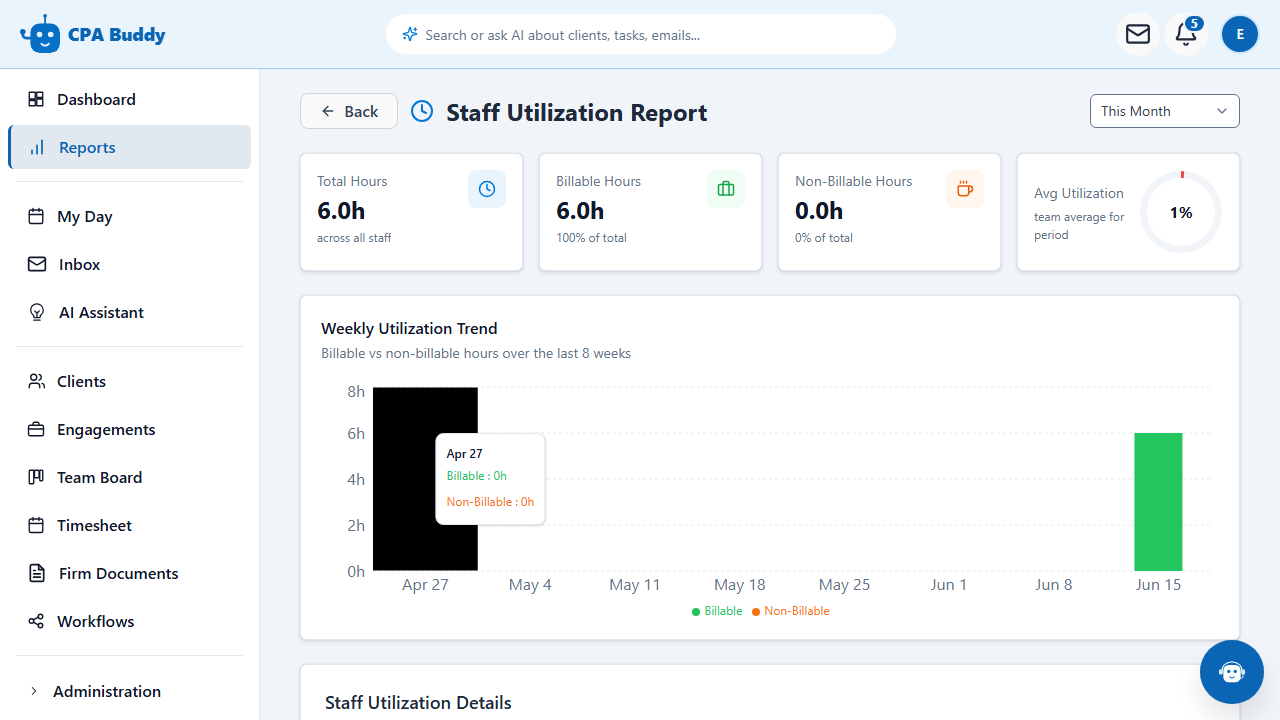This screenshot has width=1280, height=720.
Task: Open My Day from the sidebar
Action: tap(129, 216)
